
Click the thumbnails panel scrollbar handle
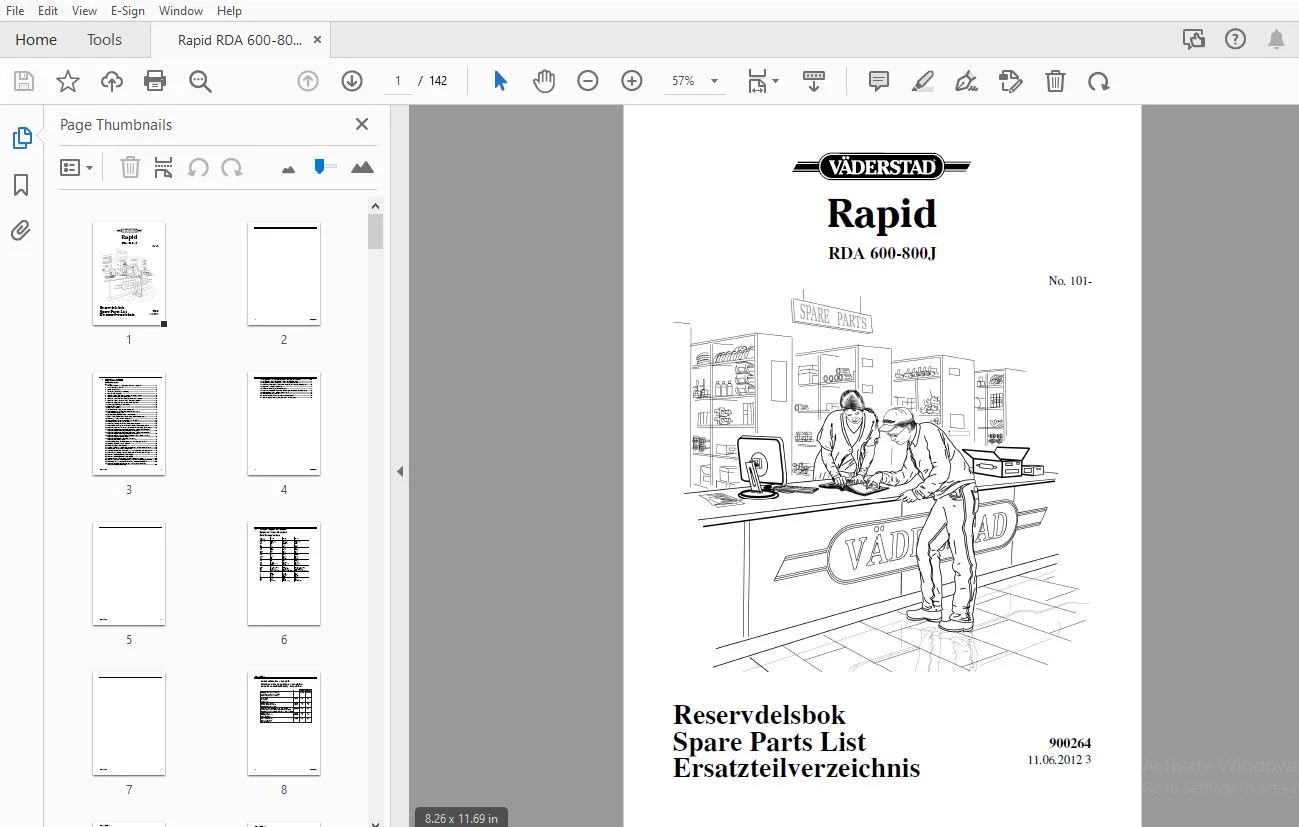pos(375,231)
